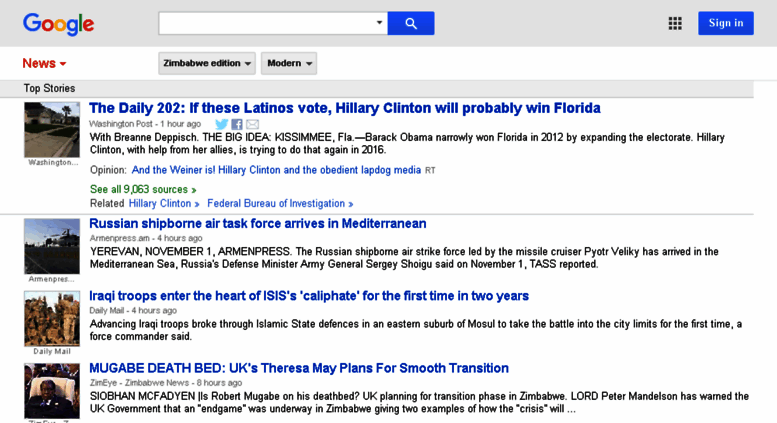Click See all 9,063 sources
The width and height of the screenshot is (777, 423).
click(x=143, y=189)
